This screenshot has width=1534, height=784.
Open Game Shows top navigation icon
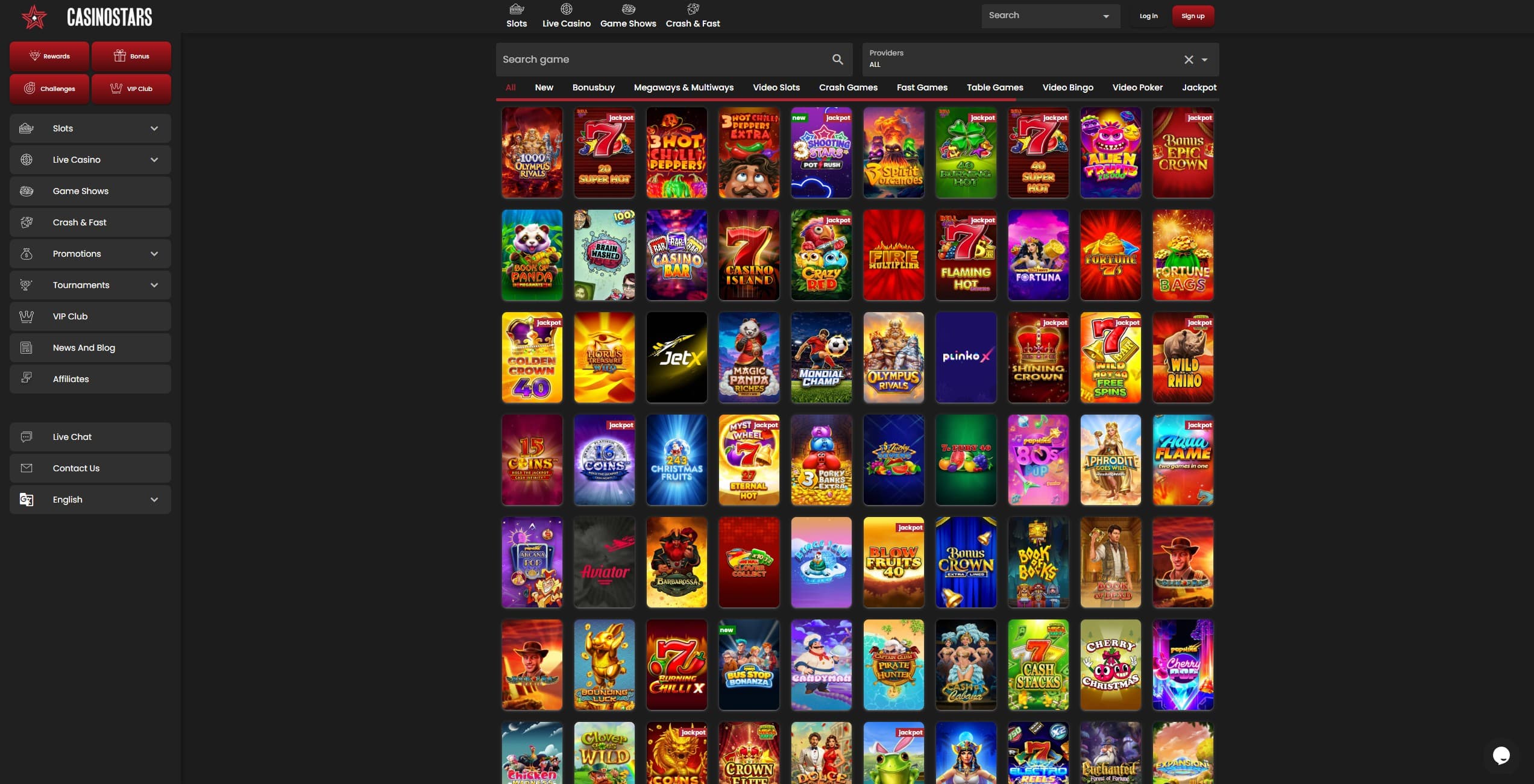coord(628,9)
